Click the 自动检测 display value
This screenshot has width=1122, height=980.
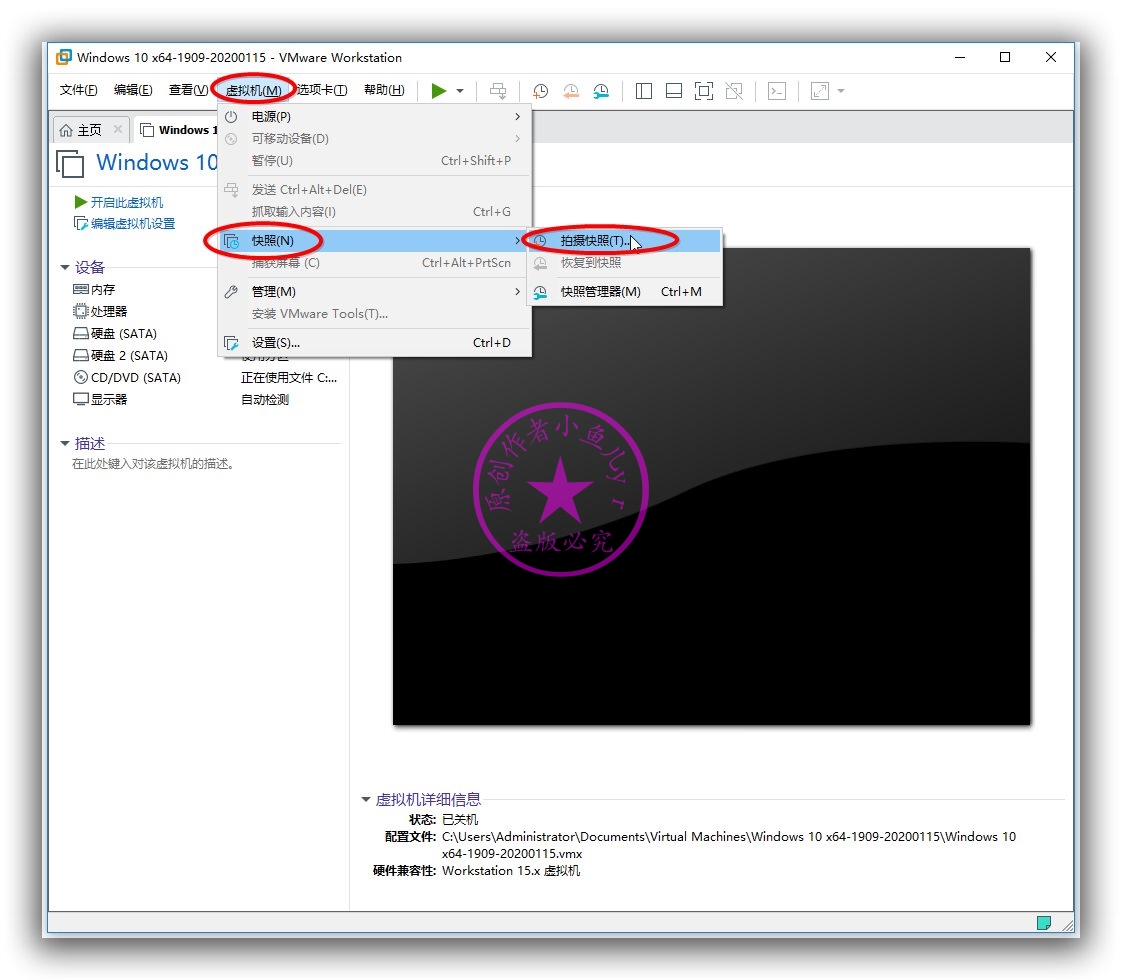[265, 400]
